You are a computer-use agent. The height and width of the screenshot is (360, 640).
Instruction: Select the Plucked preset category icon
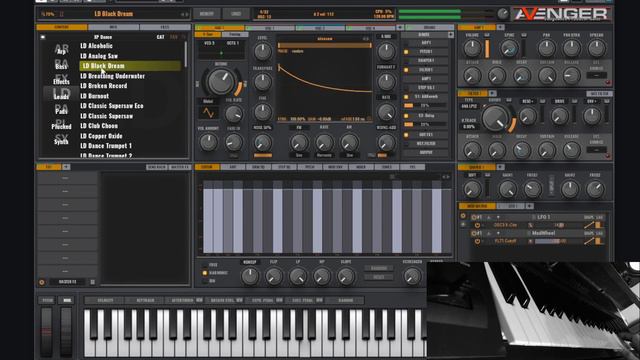(61, 124)
